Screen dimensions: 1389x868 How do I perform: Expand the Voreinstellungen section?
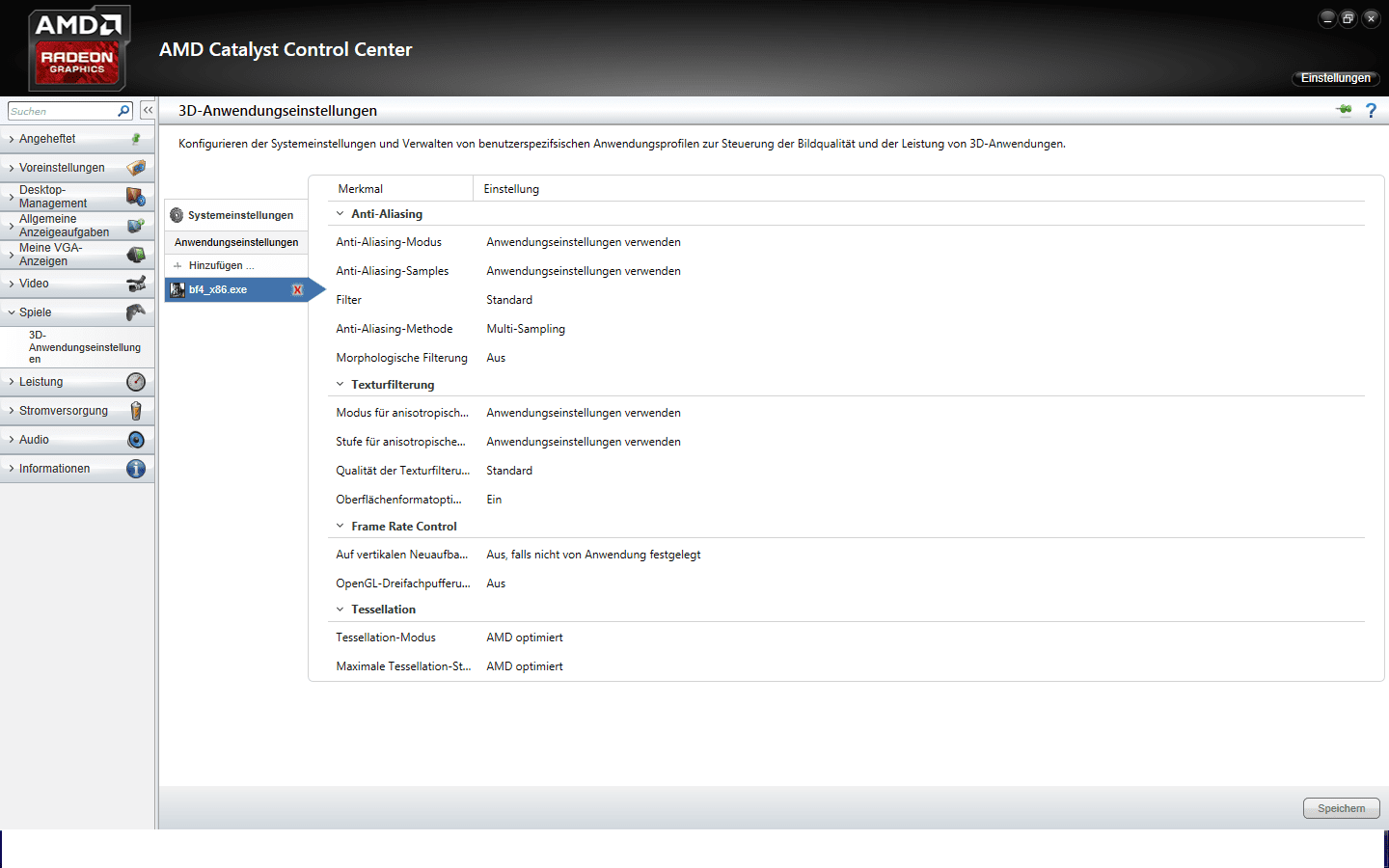point(12,168)
